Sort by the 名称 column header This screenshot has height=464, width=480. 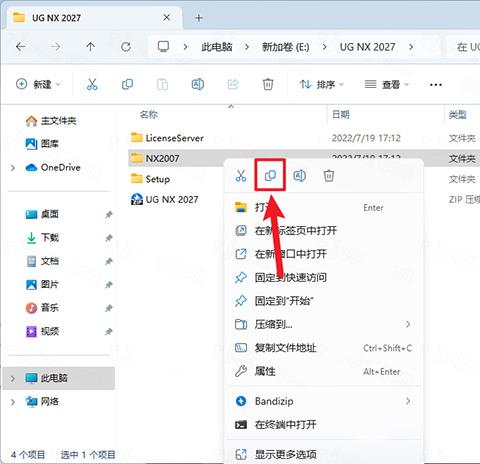tap(149, 115)
